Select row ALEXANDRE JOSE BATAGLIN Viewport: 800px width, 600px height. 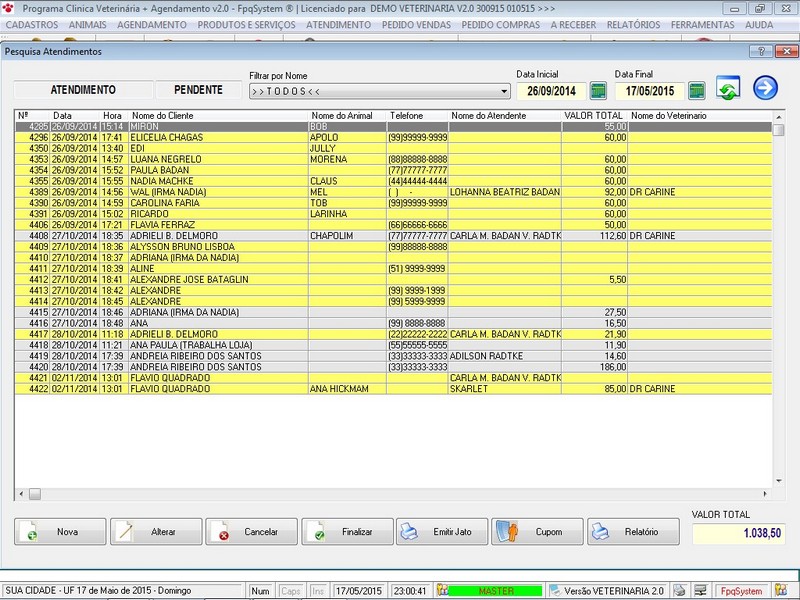coord(393,280)
